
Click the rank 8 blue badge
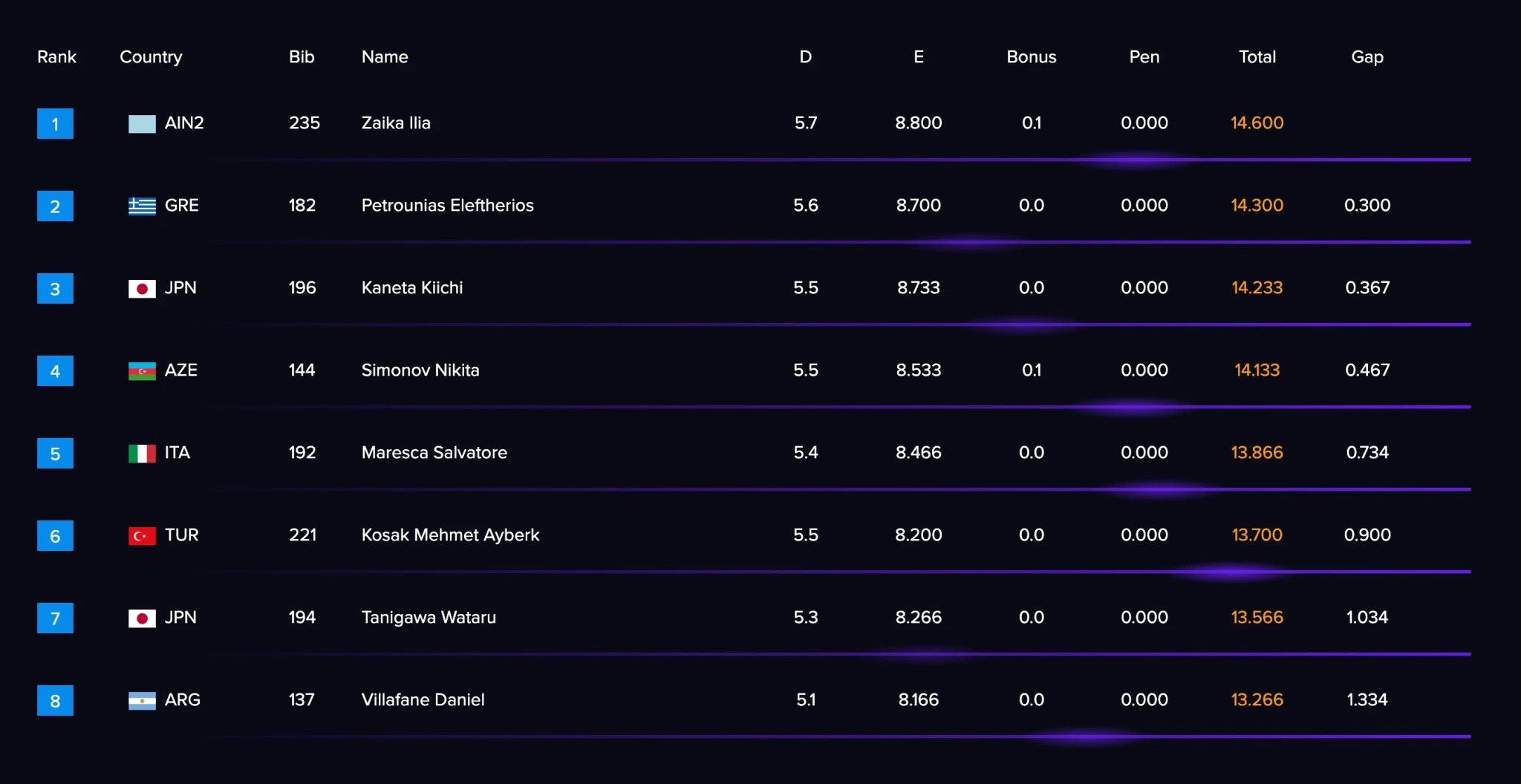pyautogui.click(x=55, y=701)
